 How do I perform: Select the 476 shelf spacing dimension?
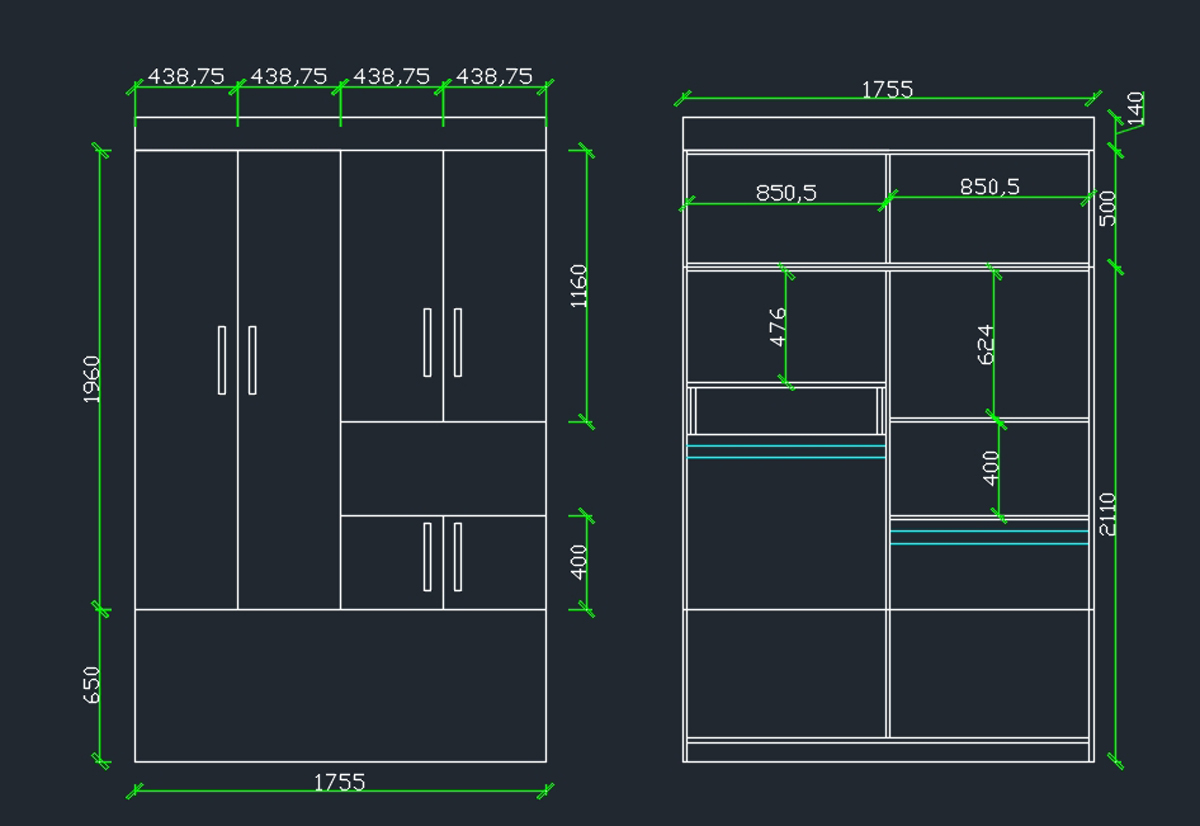778,326
